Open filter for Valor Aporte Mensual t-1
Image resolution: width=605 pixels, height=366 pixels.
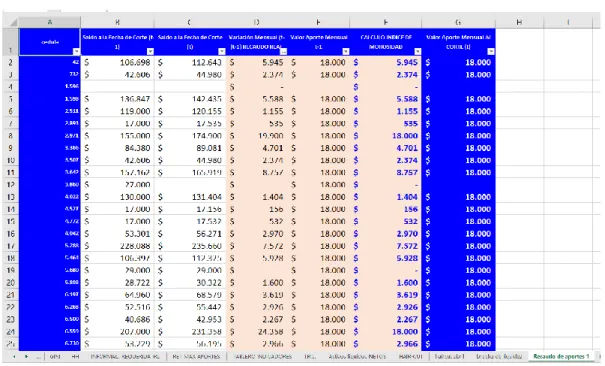(x=346, y=51)
